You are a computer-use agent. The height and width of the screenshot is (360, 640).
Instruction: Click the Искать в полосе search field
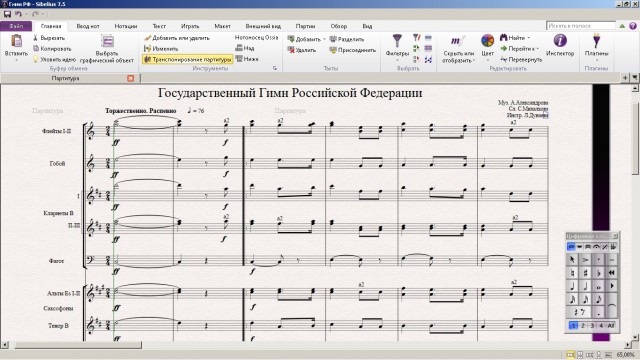click(x=581, y=26)
